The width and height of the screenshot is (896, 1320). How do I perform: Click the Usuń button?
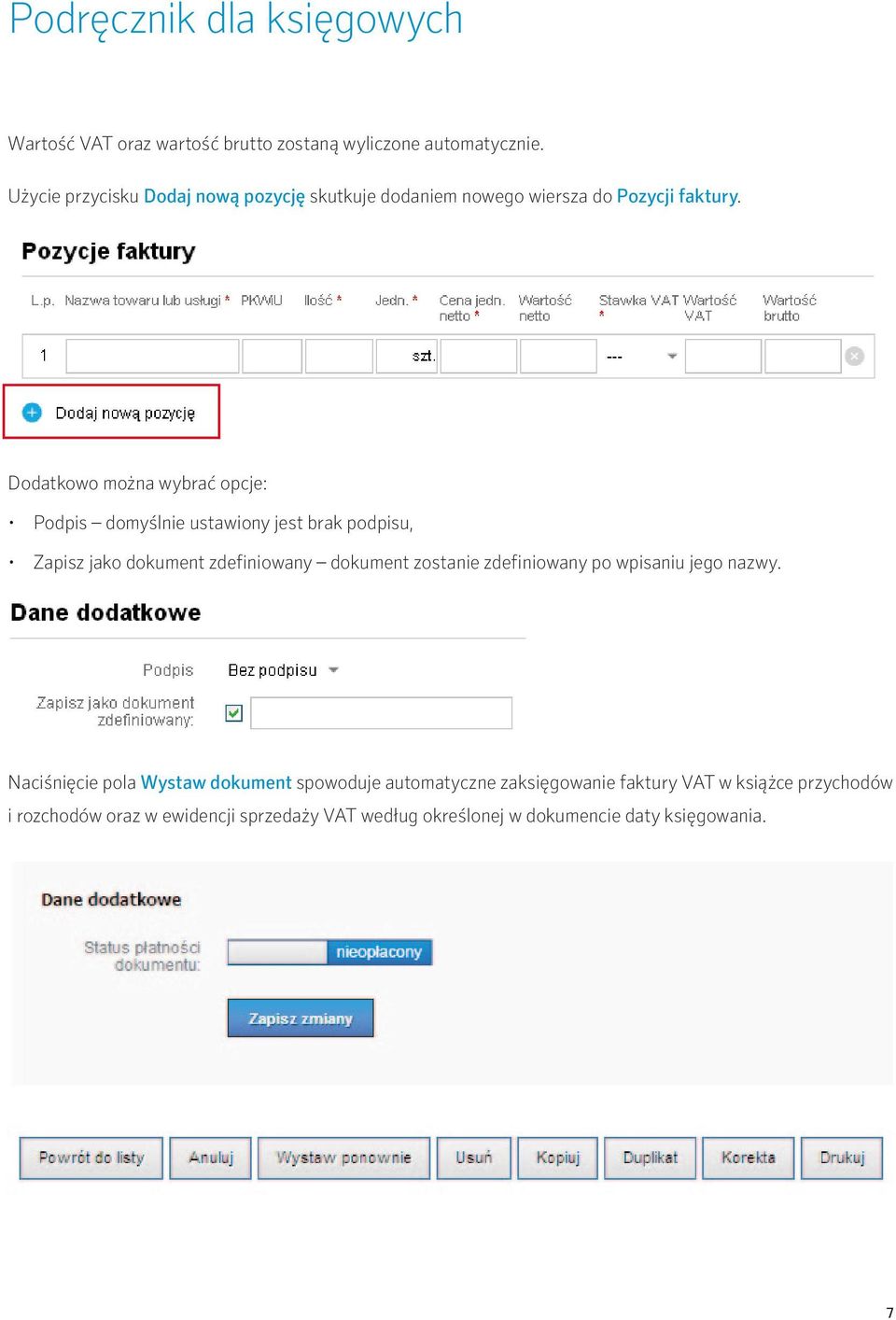[x=474, y=1158]
